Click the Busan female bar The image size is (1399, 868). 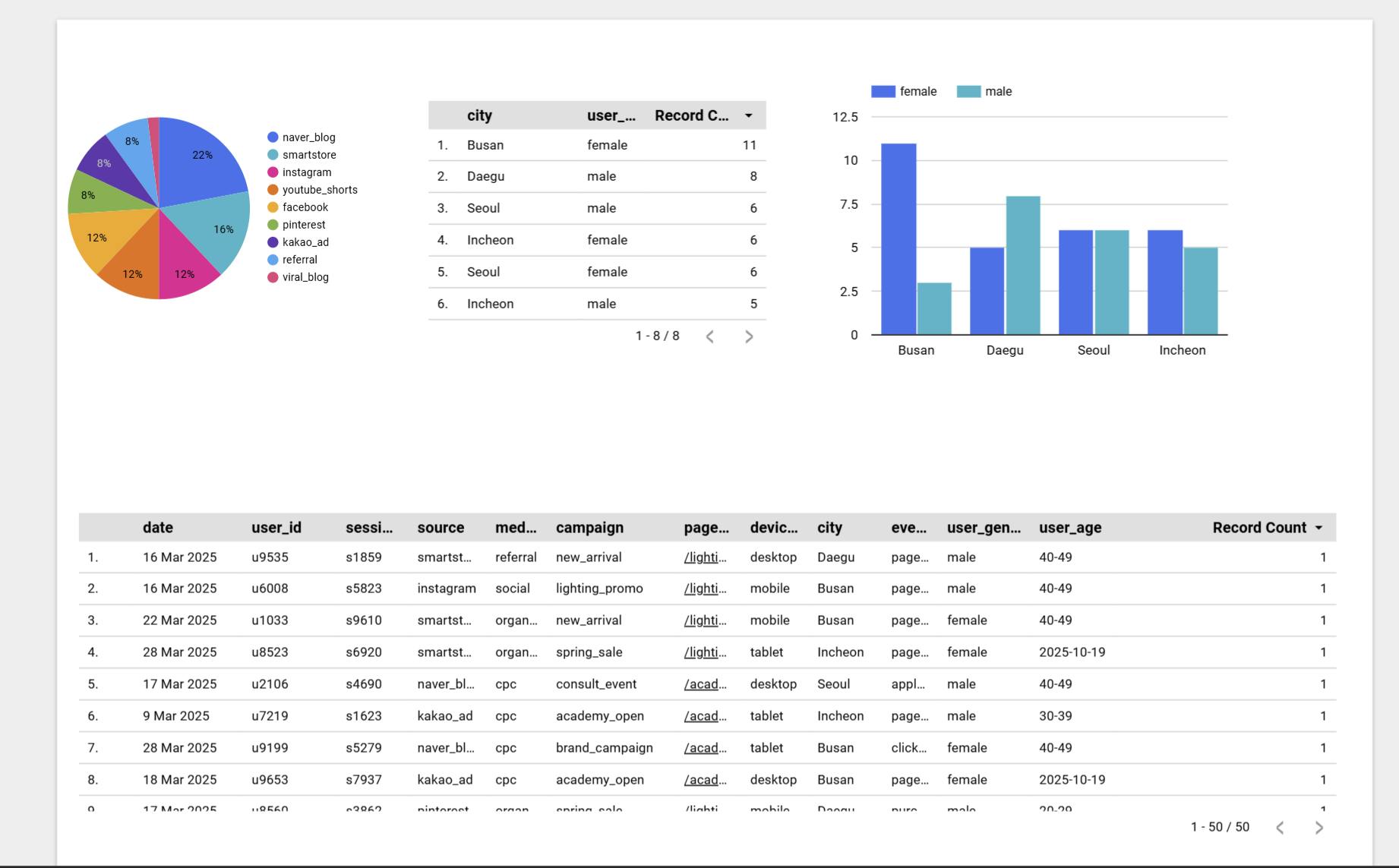898,238
